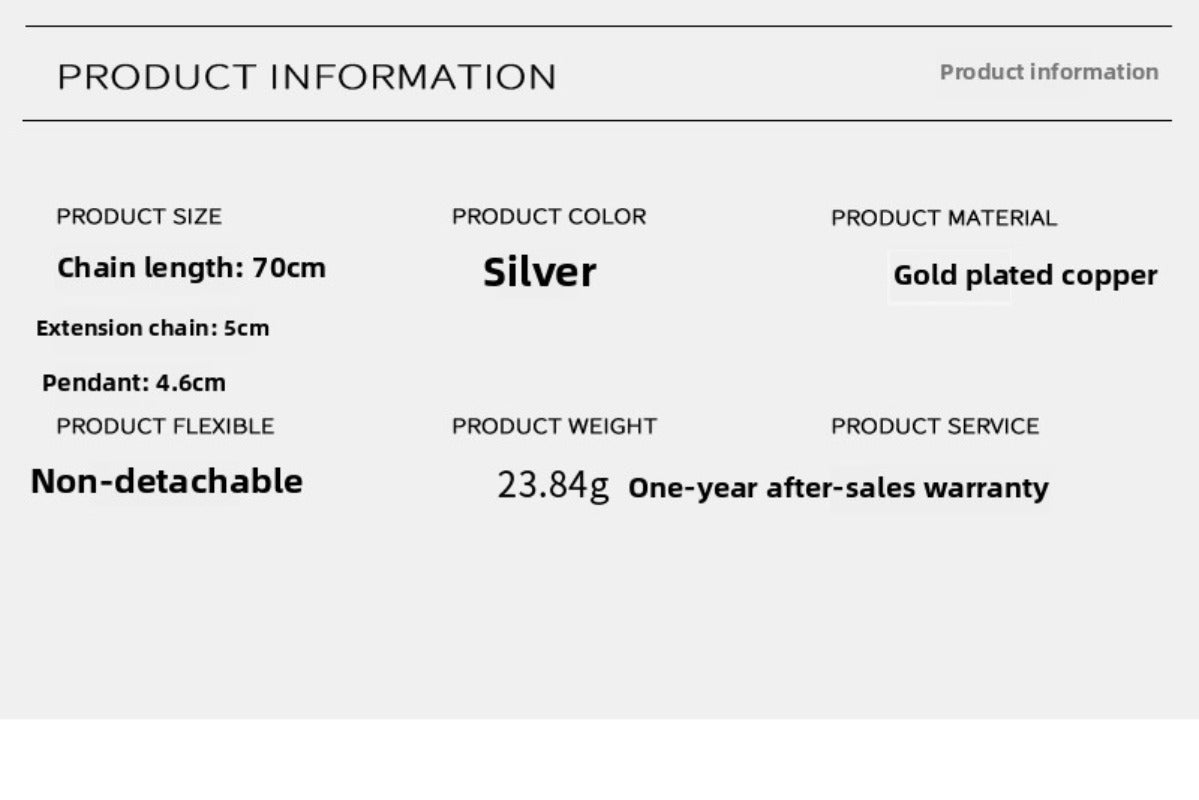Screen dimensions: 1199x800
Task: Select the PRODUCT FLEXIBLE label
Action: [165, 426]
